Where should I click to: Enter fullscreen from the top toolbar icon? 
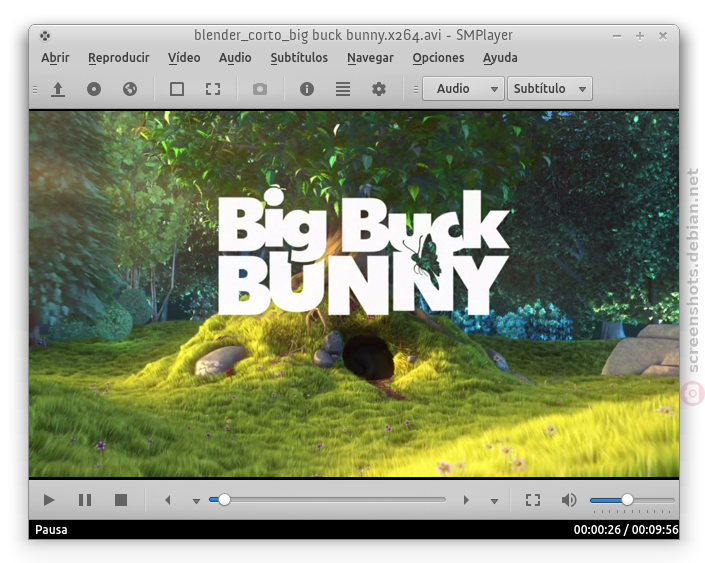coord(213,89)
